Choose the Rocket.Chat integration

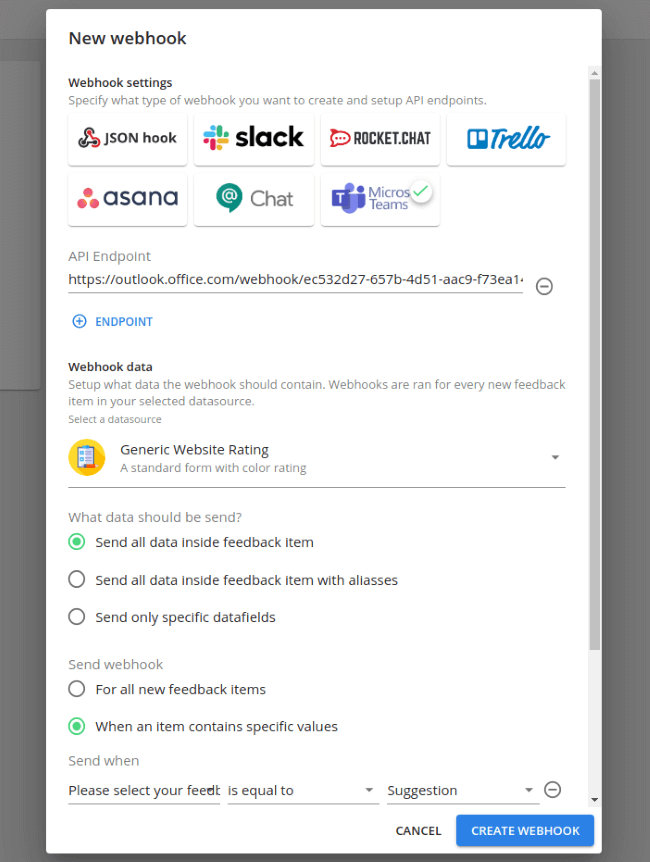pos(380,138)
